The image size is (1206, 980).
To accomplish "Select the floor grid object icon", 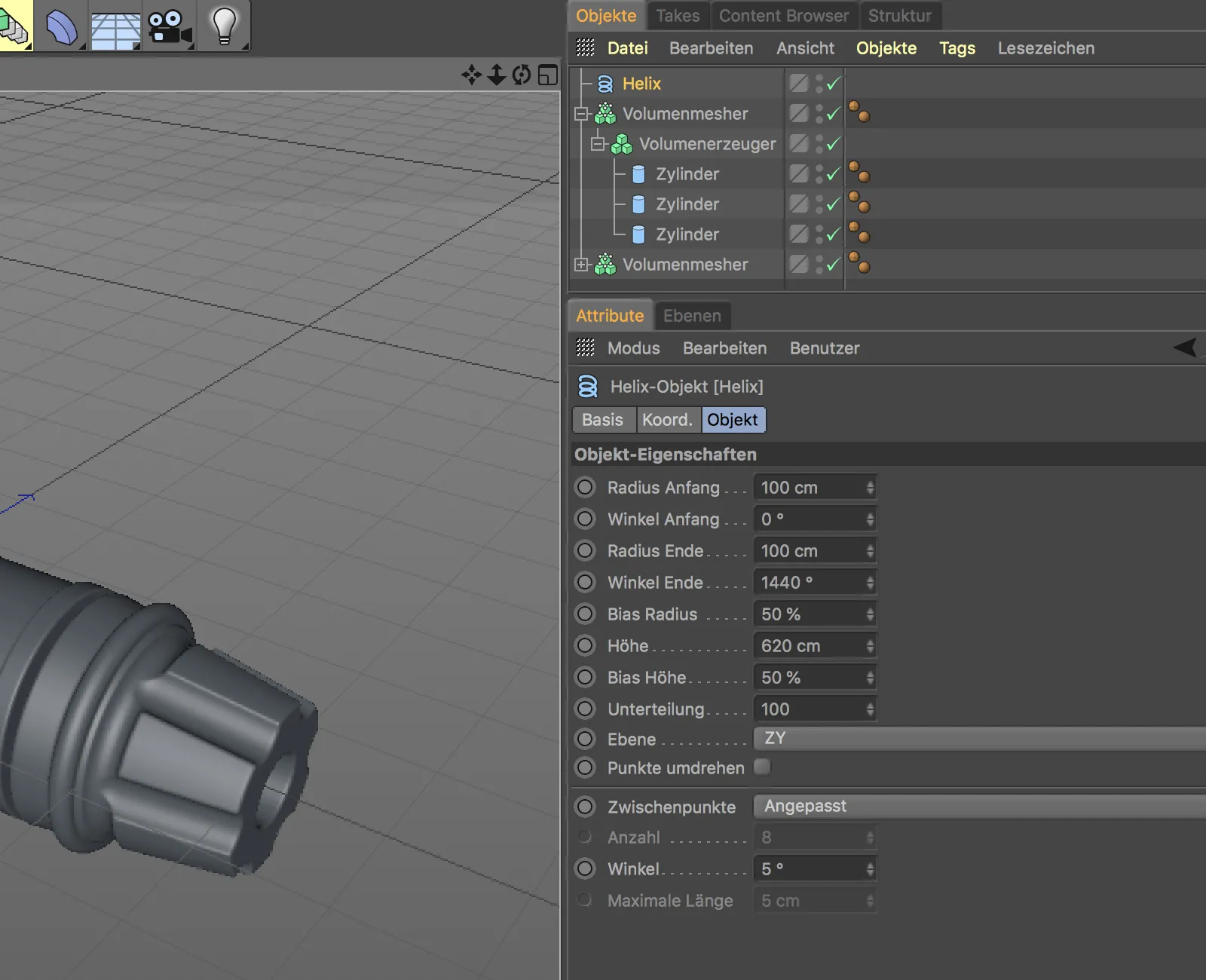I will click(x=115, y=30).
